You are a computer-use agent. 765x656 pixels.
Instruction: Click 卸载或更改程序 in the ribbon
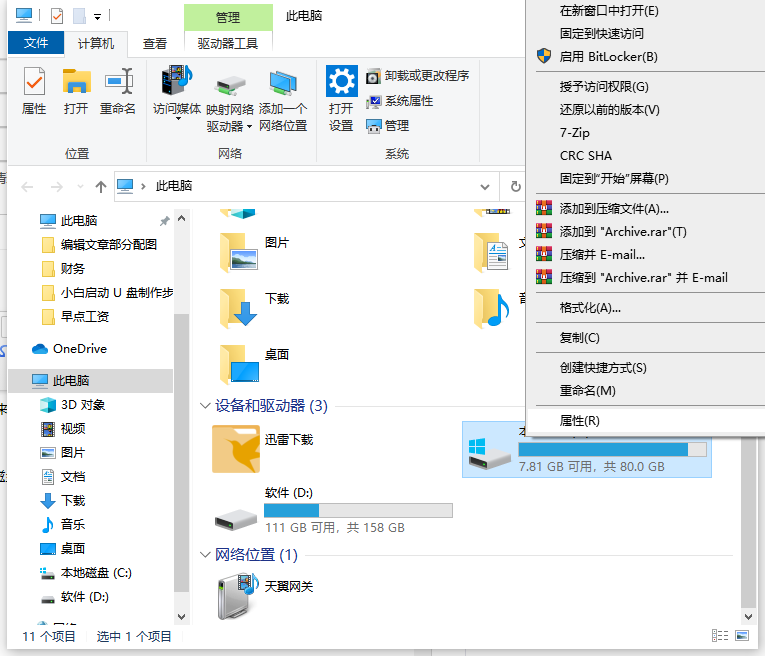tap(417, 76)
